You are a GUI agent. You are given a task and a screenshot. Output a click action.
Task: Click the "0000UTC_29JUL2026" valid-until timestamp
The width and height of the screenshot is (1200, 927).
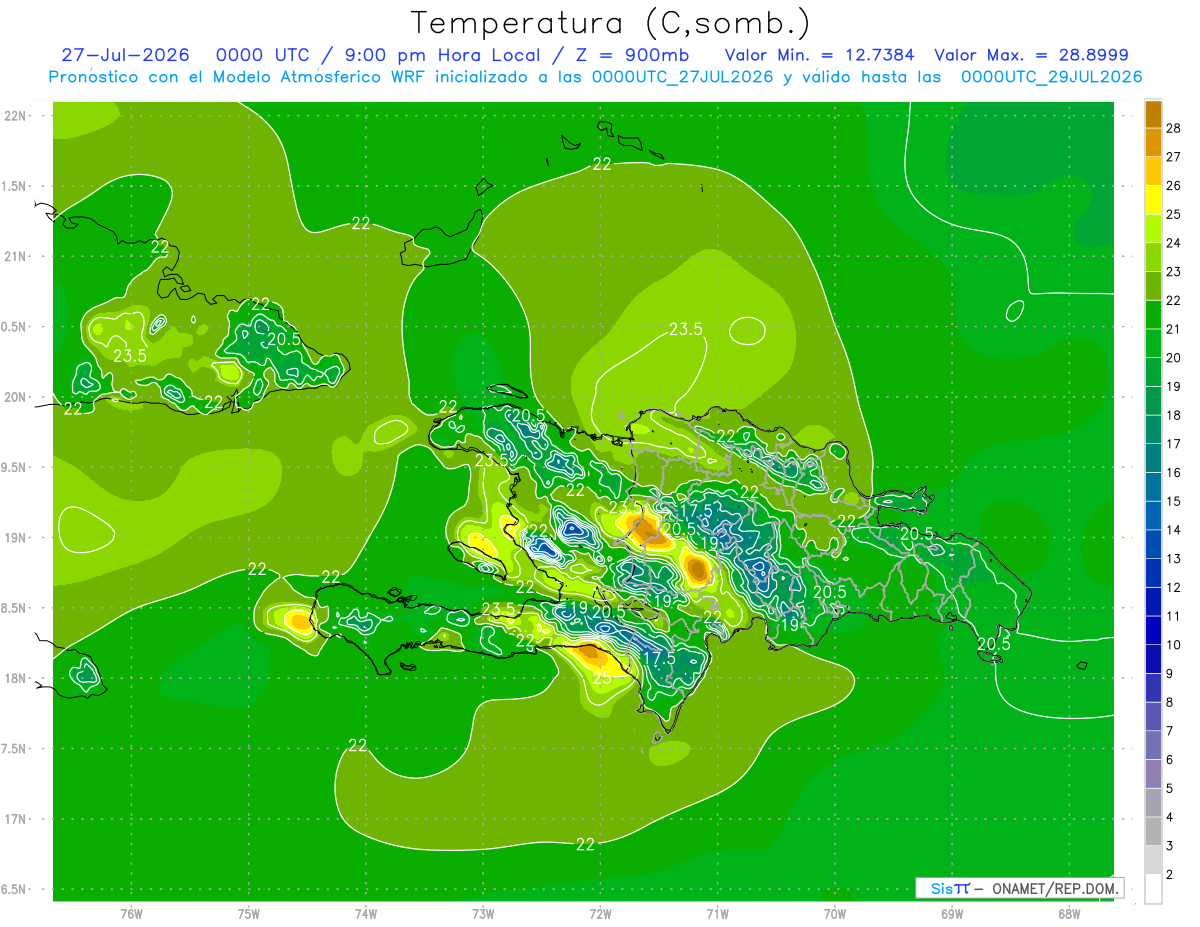click(x=1052, y=77)
